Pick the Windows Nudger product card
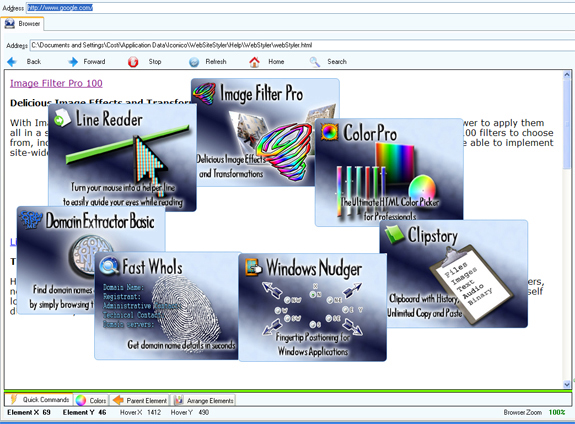Viewport: 575px width, 424px height. [312, 307]
